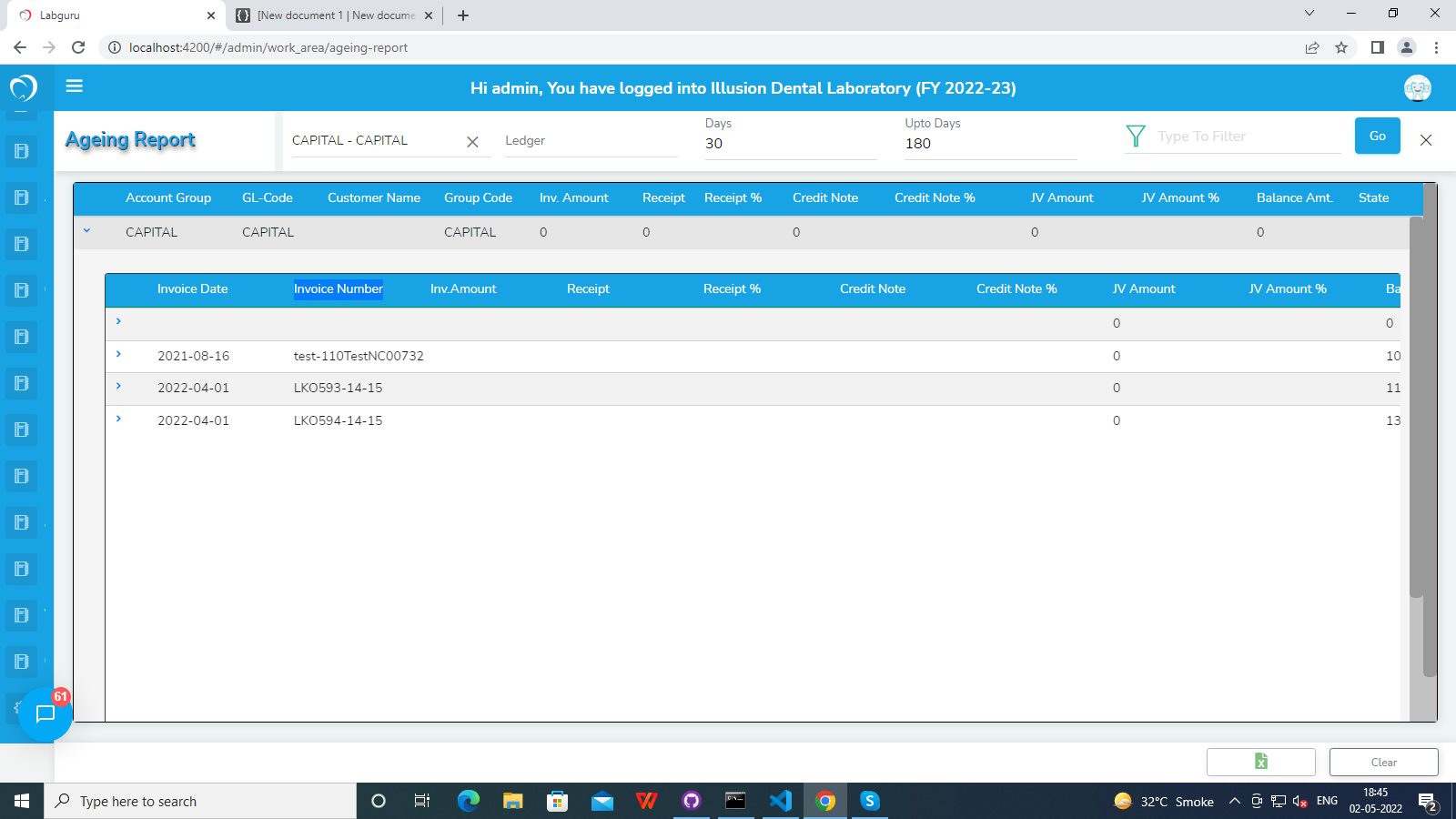Viewport: 1456px width, 819px height.
Task: Open the Windows Start menu
Action: [x=22, y=801]
